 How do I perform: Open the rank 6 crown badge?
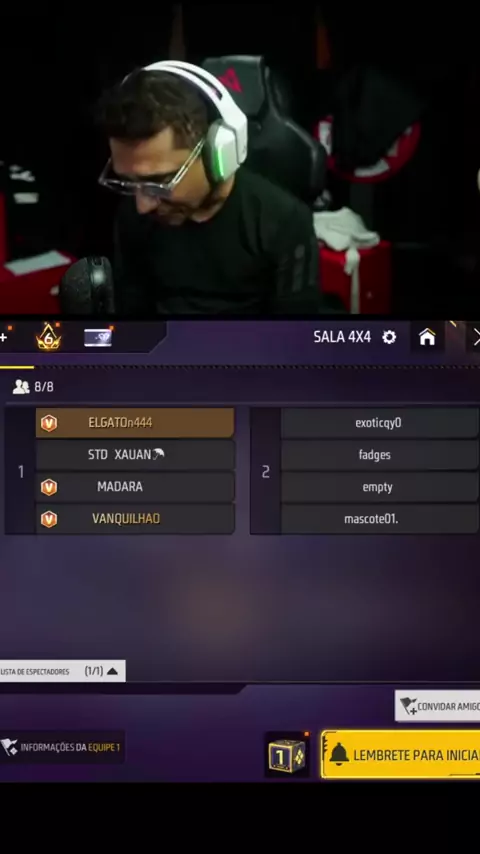click(x=48, y=337)
